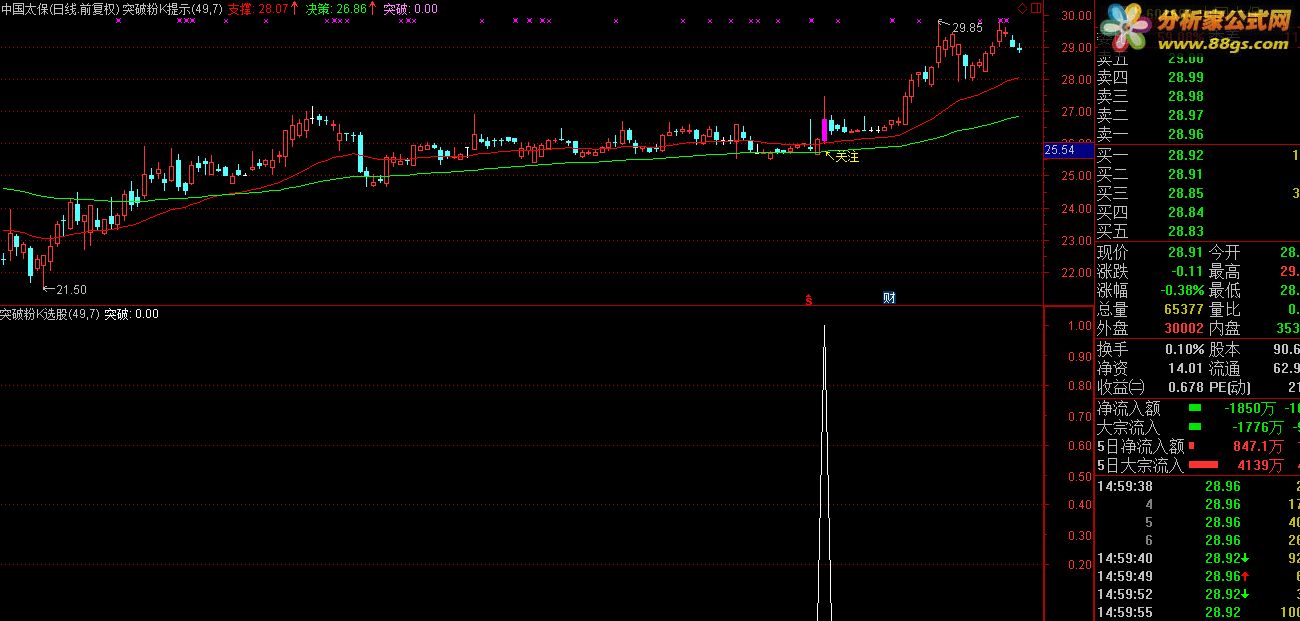Click the 涨跌 -0.11 value
Viewport: 1300px width, 621px height.
1185,272
